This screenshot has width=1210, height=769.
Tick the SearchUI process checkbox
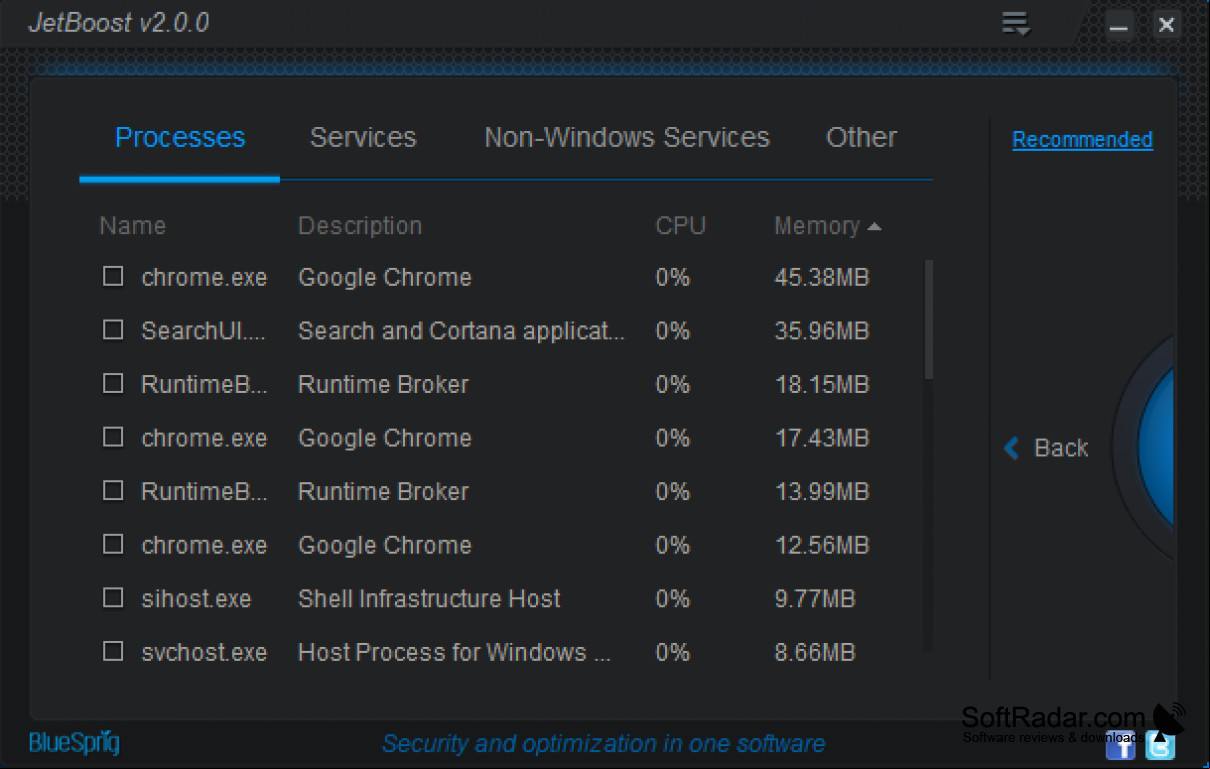pos(113,330)
